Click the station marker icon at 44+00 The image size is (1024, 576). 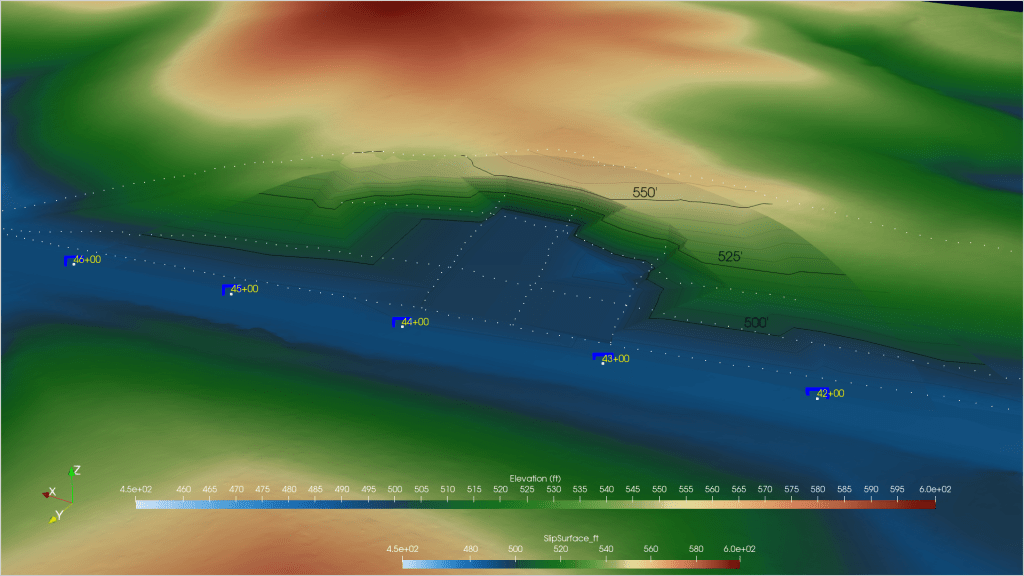[x=396, y=322]
